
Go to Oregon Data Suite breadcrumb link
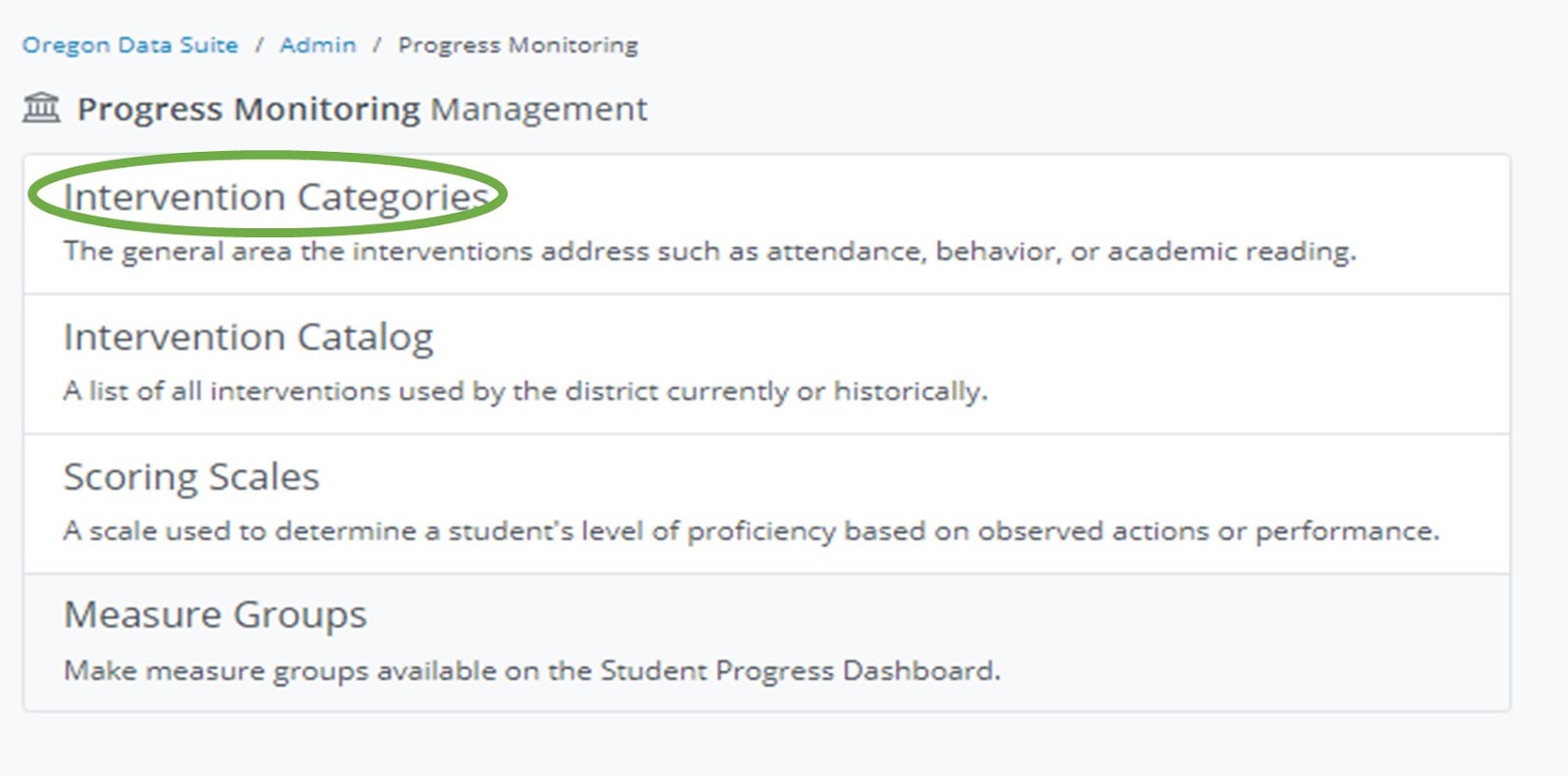click(129, 45)
